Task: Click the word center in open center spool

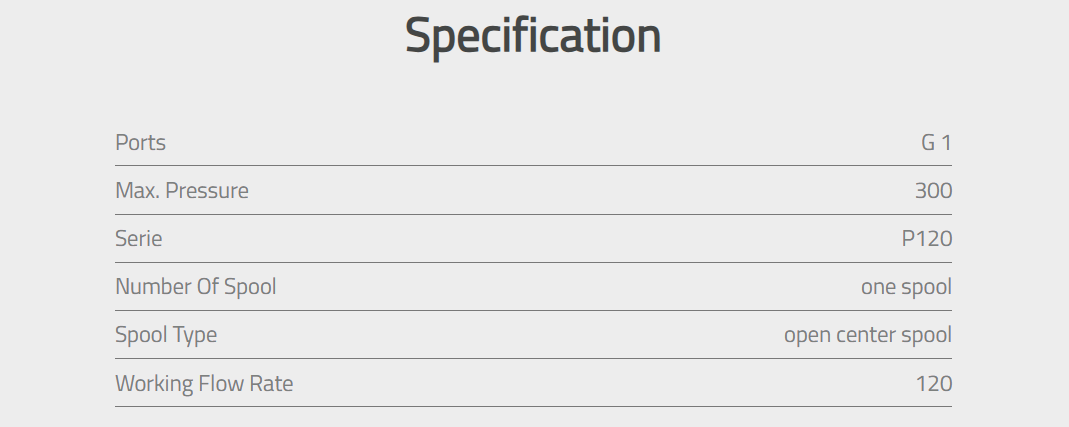Action: tap(865, 335)
